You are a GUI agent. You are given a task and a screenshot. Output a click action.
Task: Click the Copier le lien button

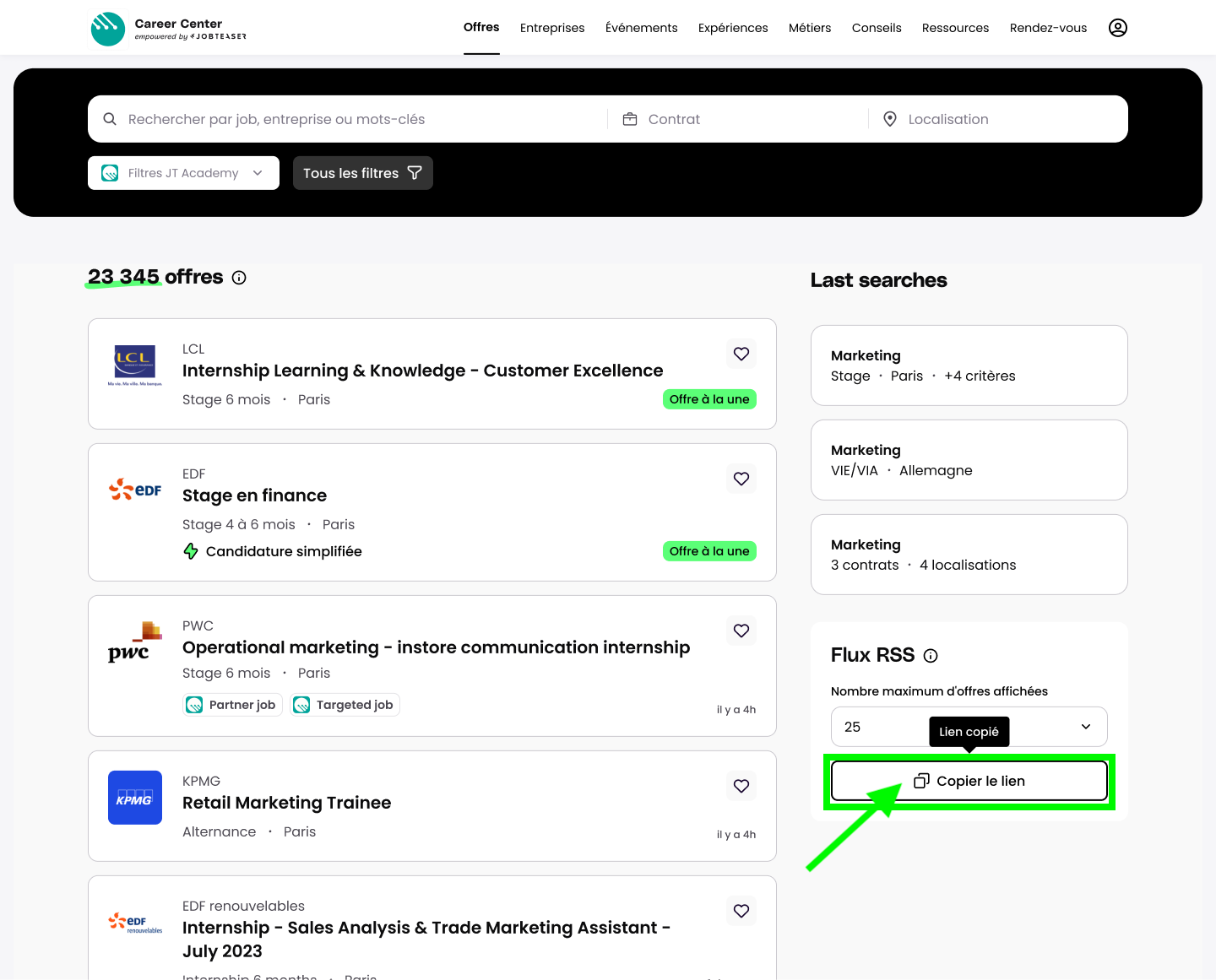[x=969, y=781]
